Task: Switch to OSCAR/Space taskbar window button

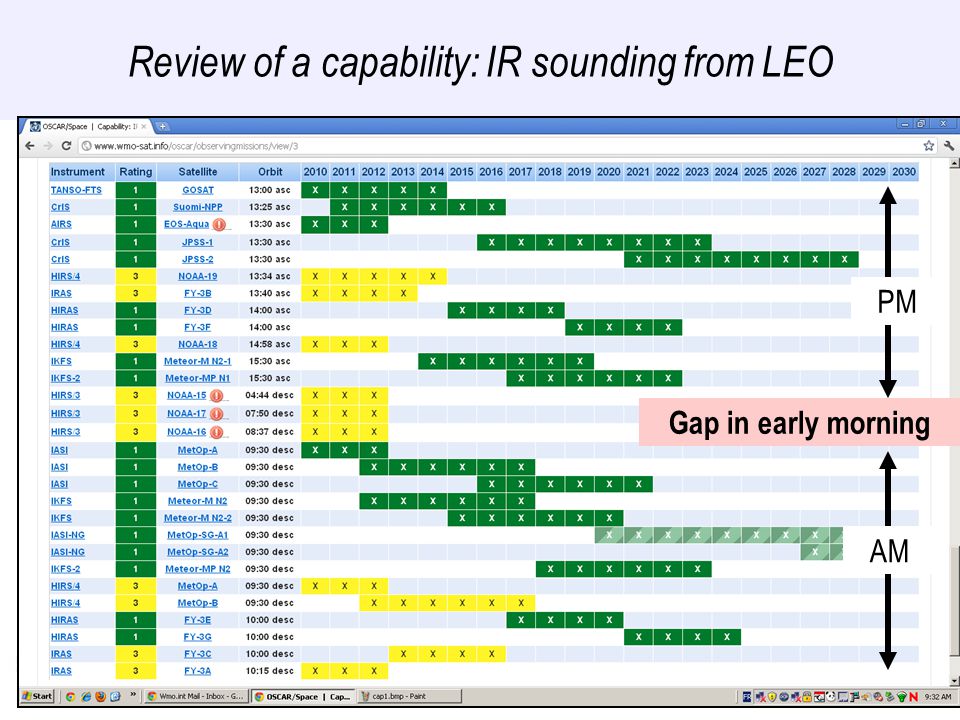Action: (303, 696)
